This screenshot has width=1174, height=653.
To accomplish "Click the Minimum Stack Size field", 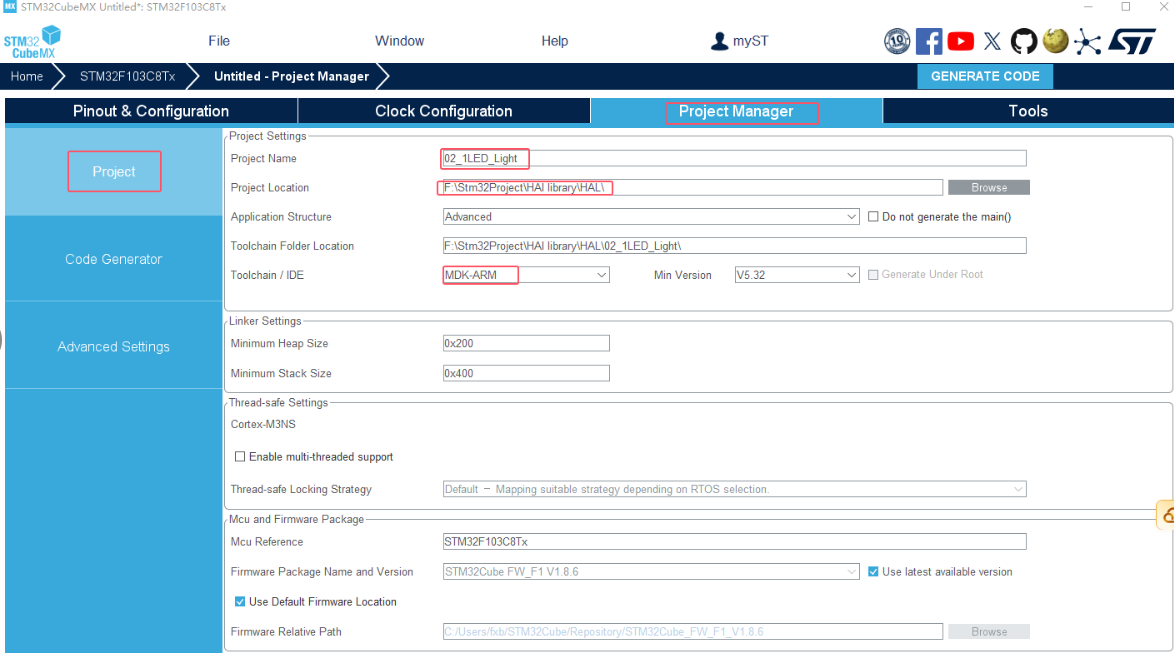I will coord(526,373).
